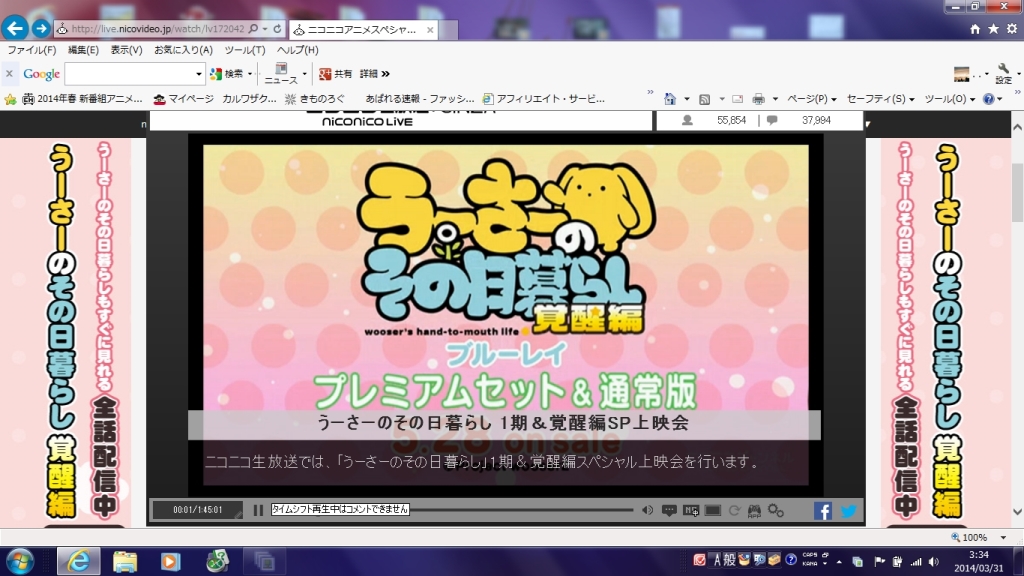
Task: Open the ヘルプ(H) menu
Action: (x=297, y=50)
